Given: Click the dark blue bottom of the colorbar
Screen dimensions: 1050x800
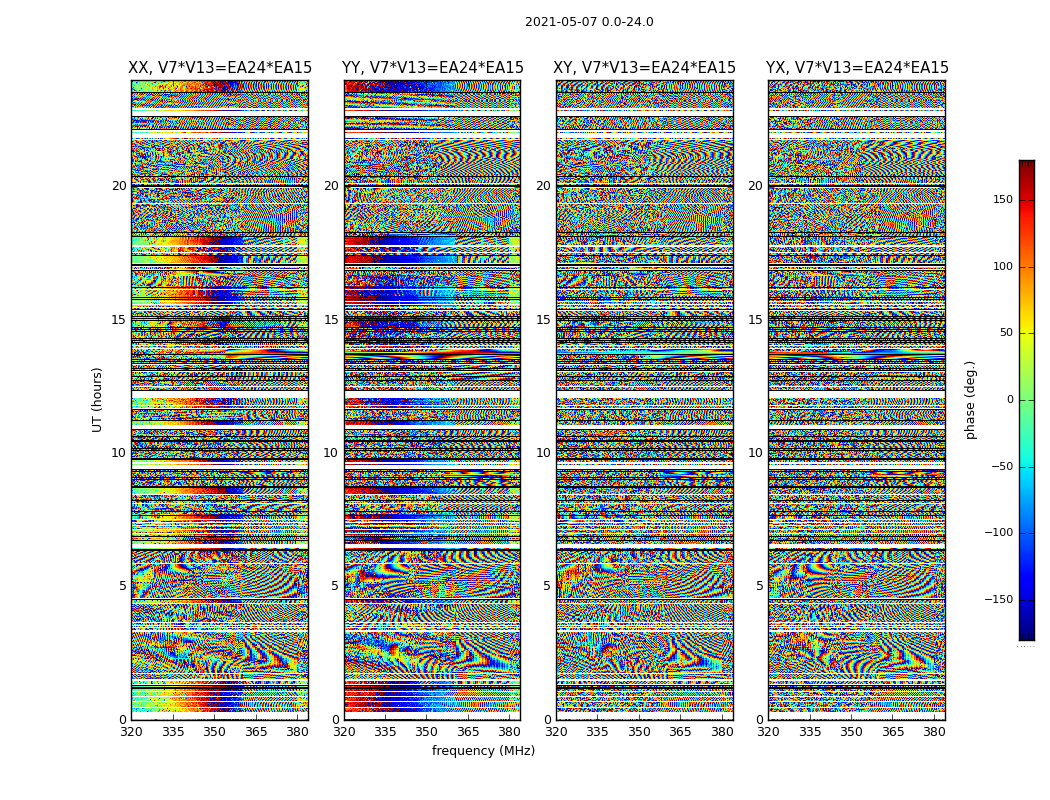Looking at the screenshot, I should 1027,635.
